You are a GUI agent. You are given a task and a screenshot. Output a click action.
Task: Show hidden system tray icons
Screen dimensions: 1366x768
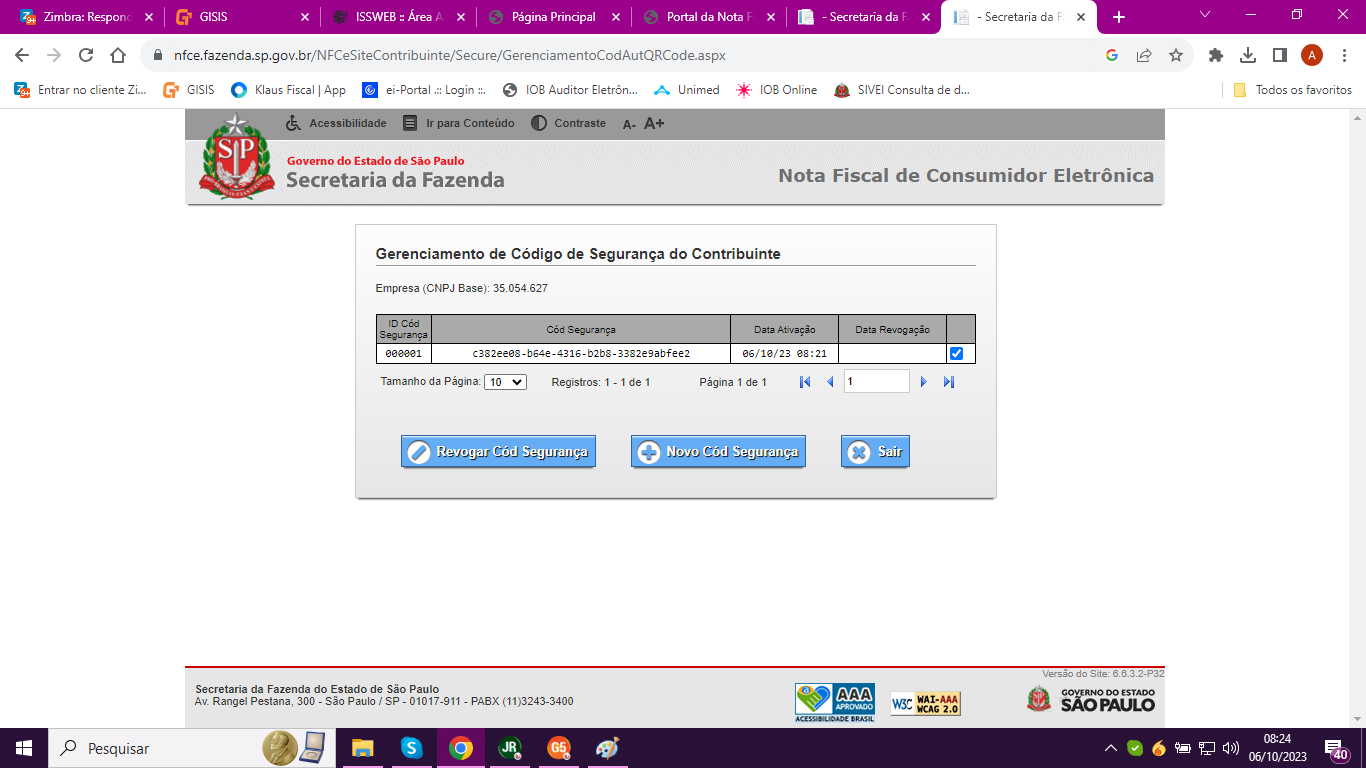[x=1111, y=748]
